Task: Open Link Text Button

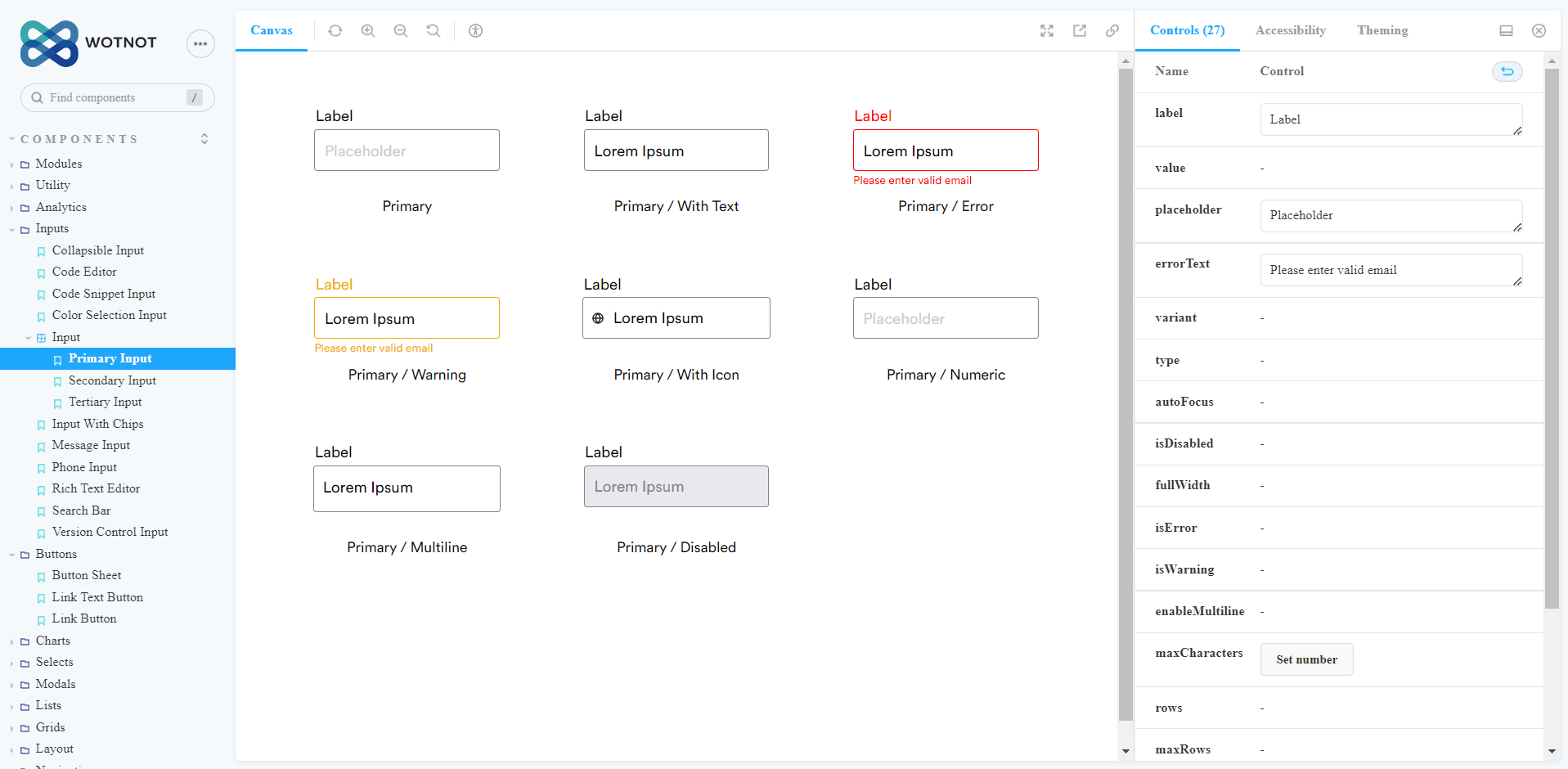Action: tap(97, 597)
